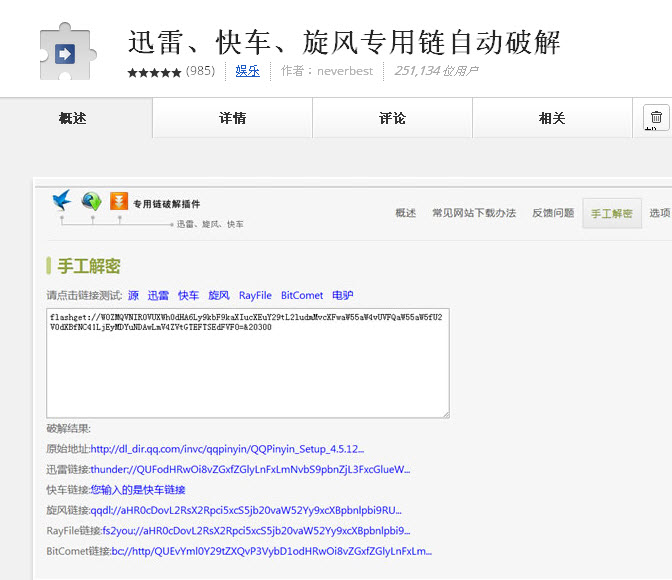672x580 pixels.
Task: Click the 迅雷 test link
Action: coord(158,295)
